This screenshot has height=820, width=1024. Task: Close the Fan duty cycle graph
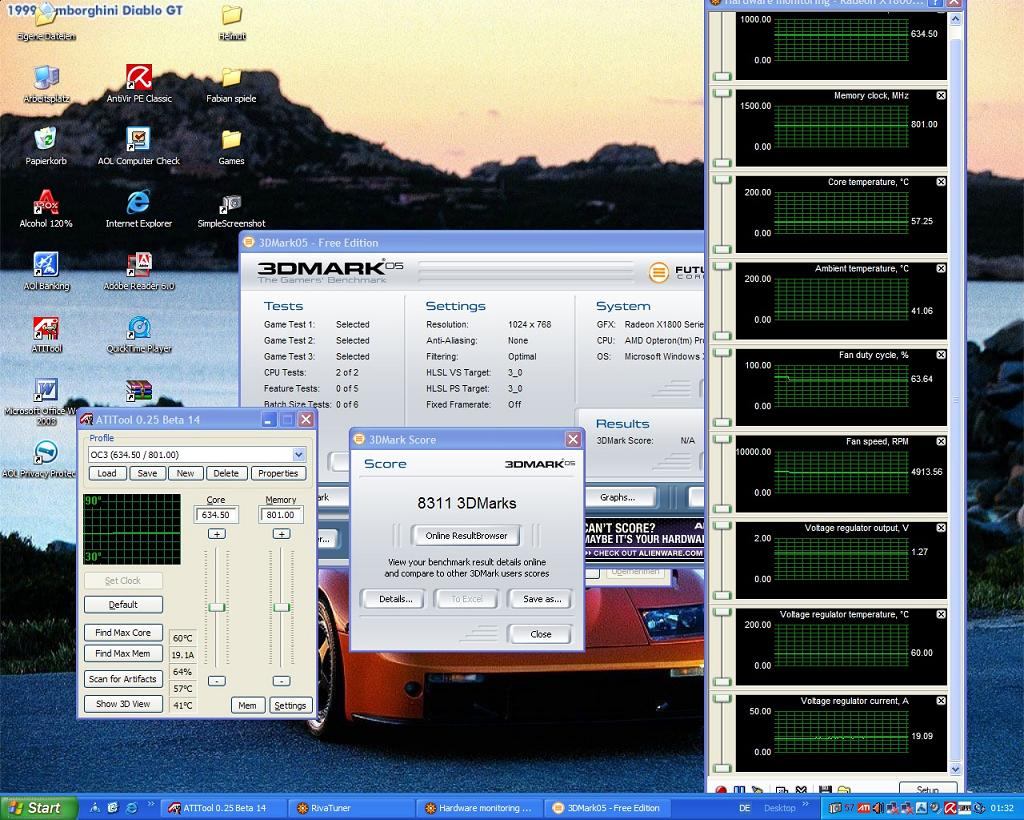(x=941, y=355)
